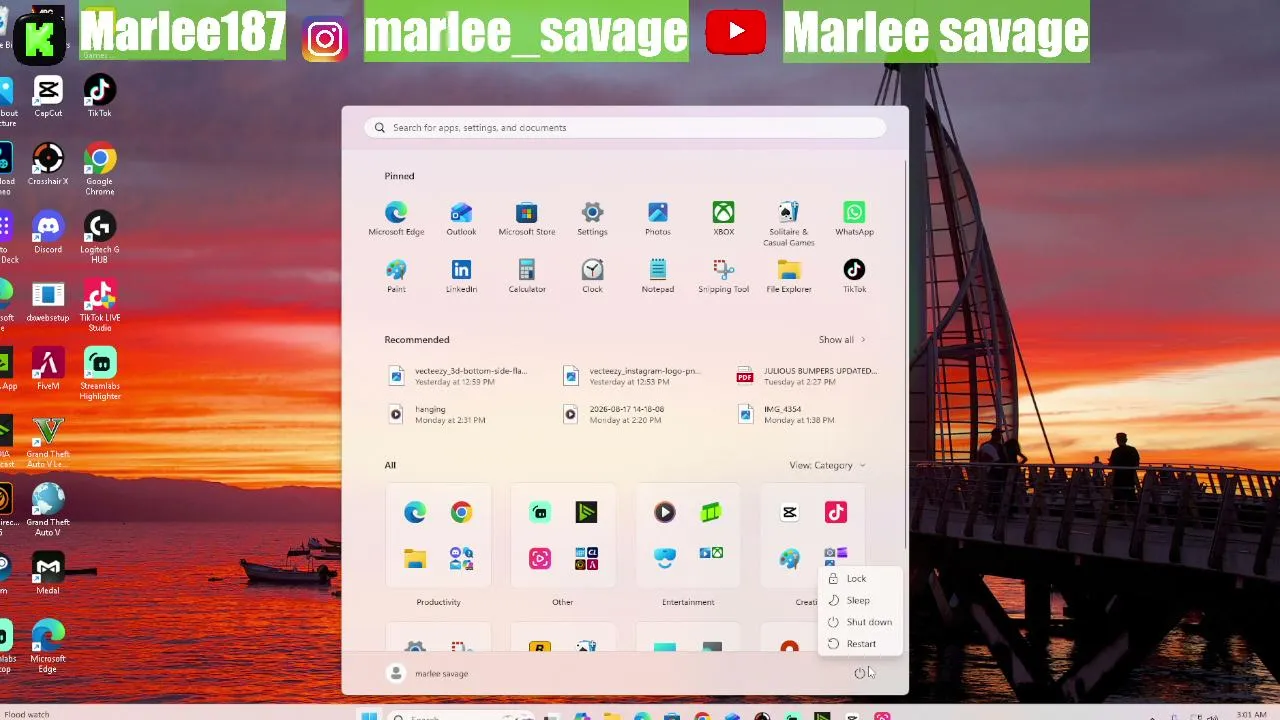Open the XBOX pinned app
Screen dimensions: 1280x720
point(723,219)
